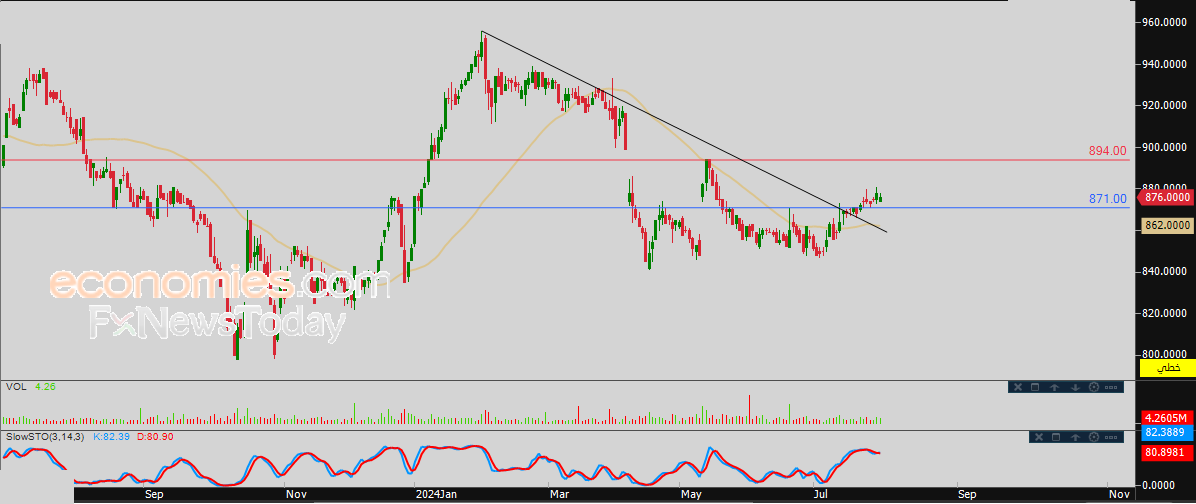Image resolution: width=1196 pixels, height=504 pixels.
Task: Open more options for VOL panel
Action: [x=1112, y=387]
